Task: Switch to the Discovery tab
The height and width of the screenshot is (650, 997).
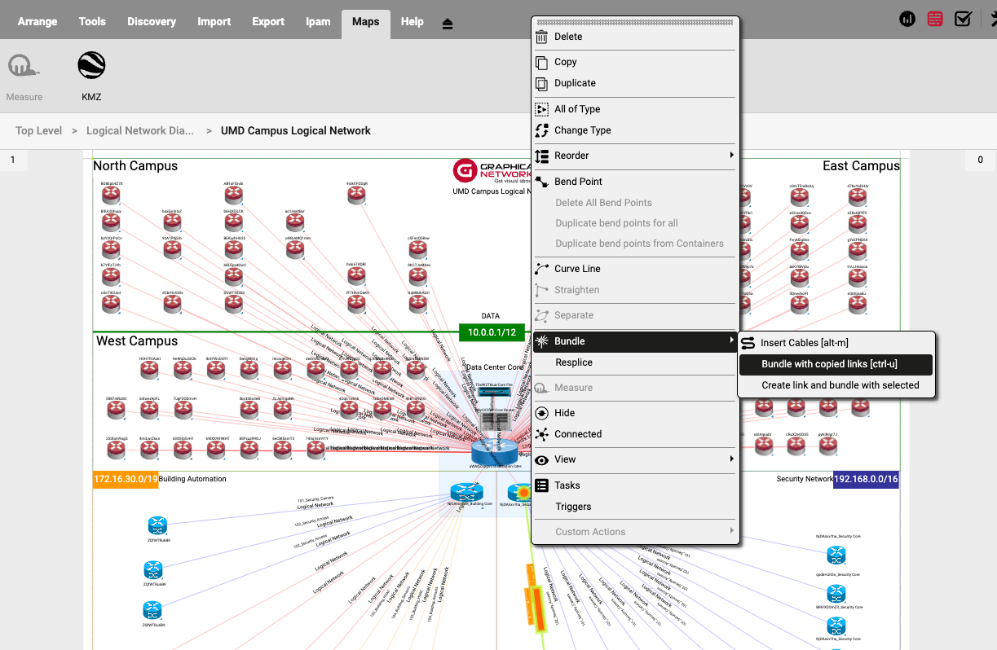Action: pyautogui.click(x=151, y=22)
